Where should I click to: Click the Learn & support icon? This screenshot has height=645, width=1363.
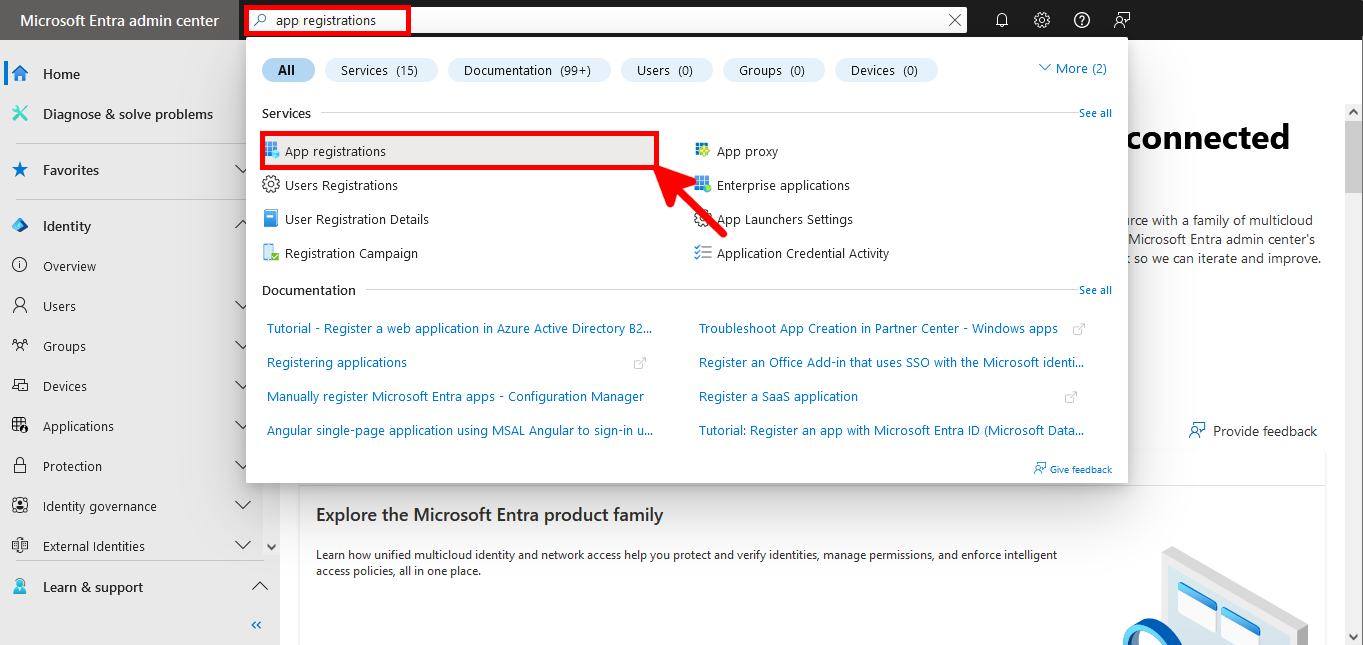(20, 586)
